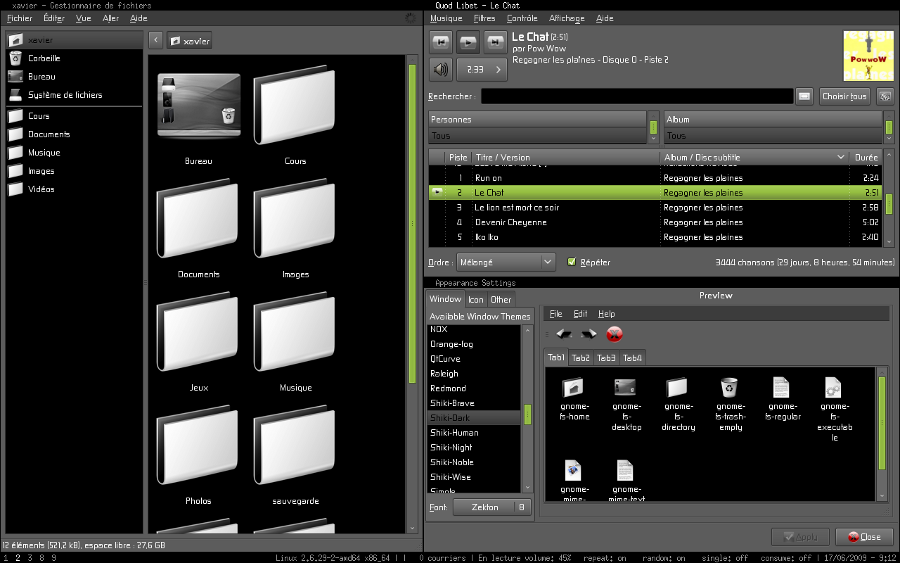Click the Choisir tous button
The image size is (900, 563).
[x=844, y=96]
